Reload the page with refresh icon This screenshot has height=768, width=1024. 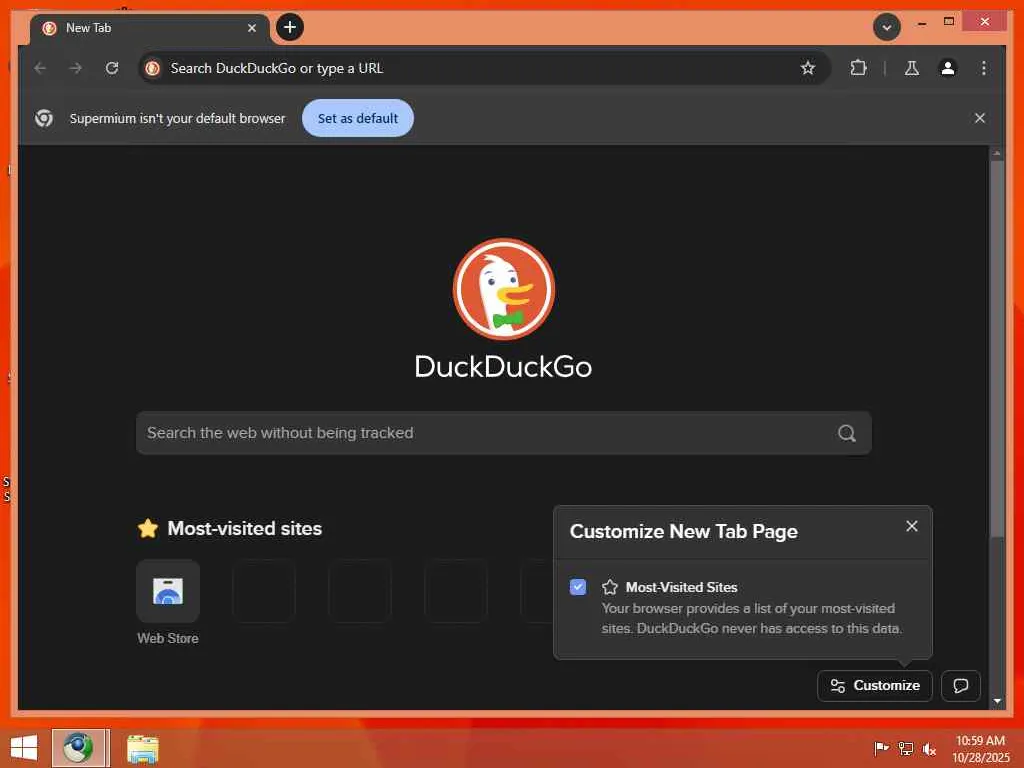[112, 68]
